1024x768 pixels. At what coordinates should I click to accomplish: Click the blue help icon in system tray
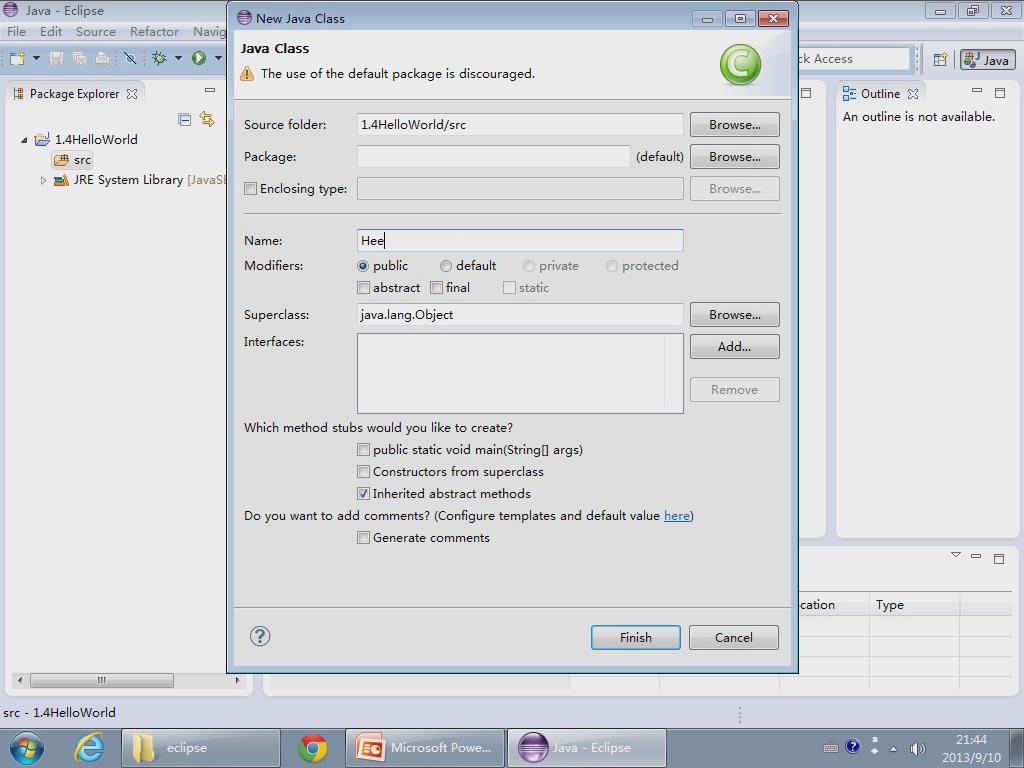852,746
